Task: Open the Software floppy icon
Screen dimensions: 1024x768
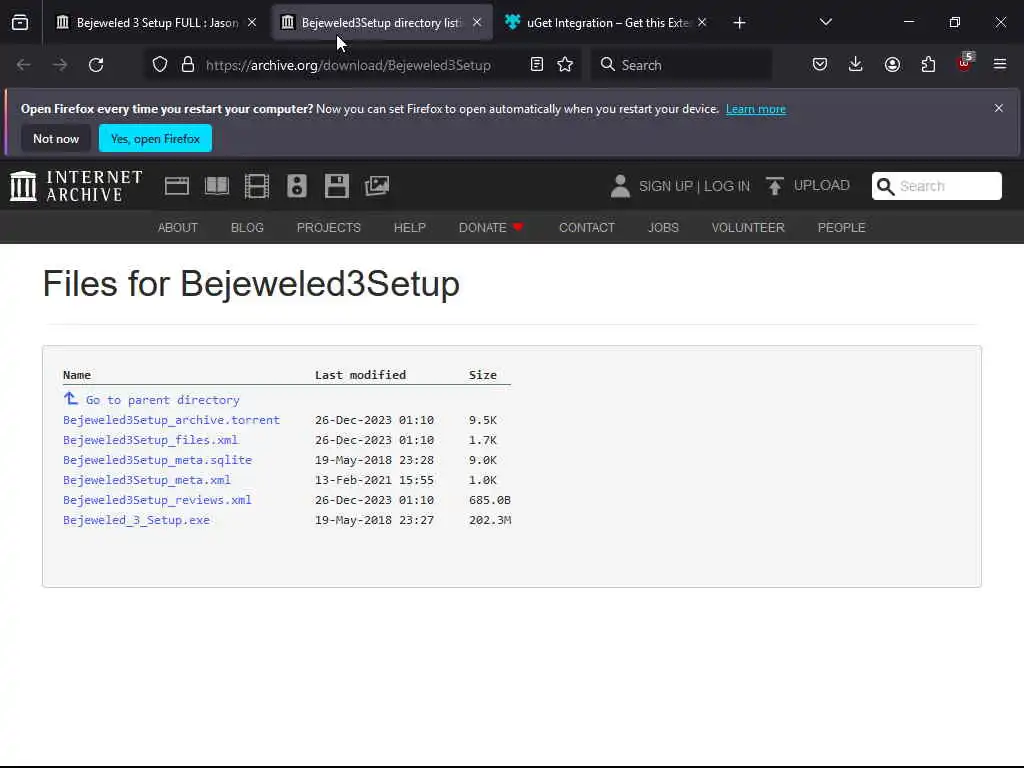Action: point(337,186)
